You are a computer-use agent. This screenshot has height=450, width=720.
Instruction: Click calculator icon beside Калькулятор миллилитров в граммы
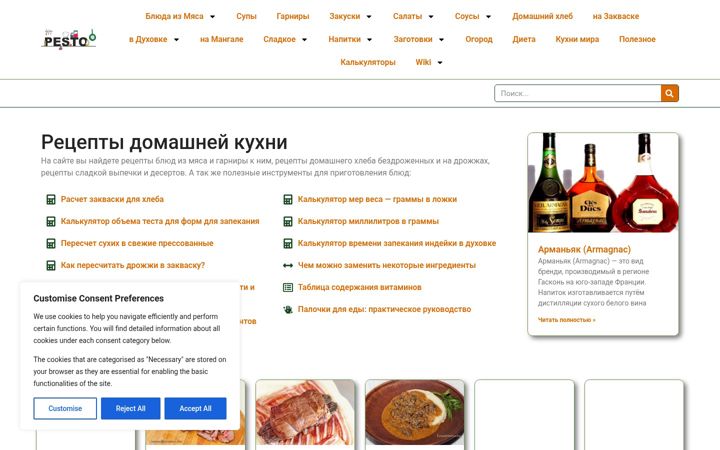click(x=288, y=221)
